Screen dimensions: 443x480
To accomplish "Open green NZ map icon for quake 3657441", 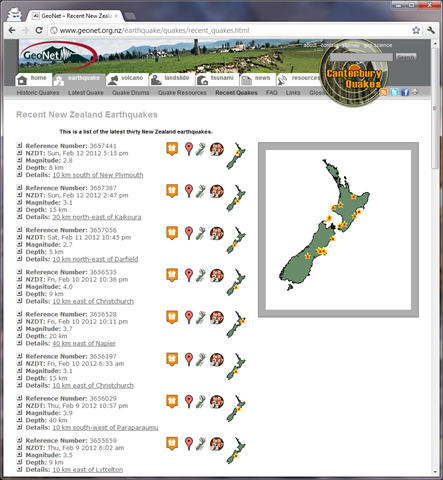I will point(201,149).
